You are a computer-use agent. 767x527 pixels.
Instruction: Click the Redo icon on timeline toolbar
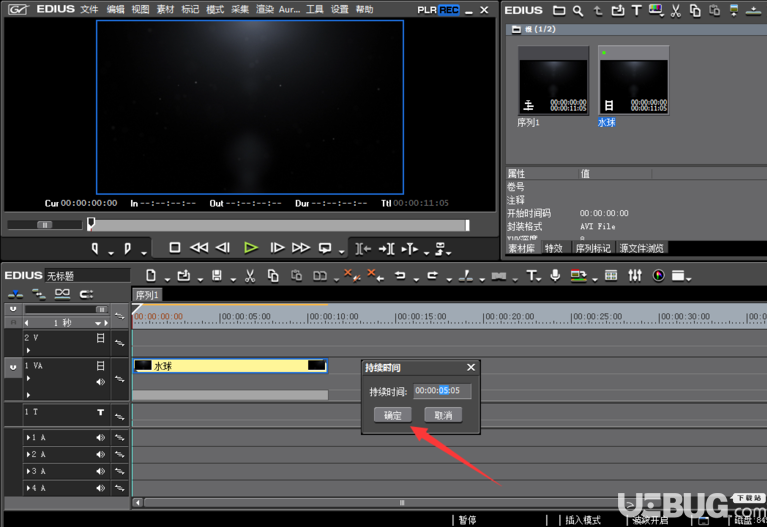click(433, 275)
